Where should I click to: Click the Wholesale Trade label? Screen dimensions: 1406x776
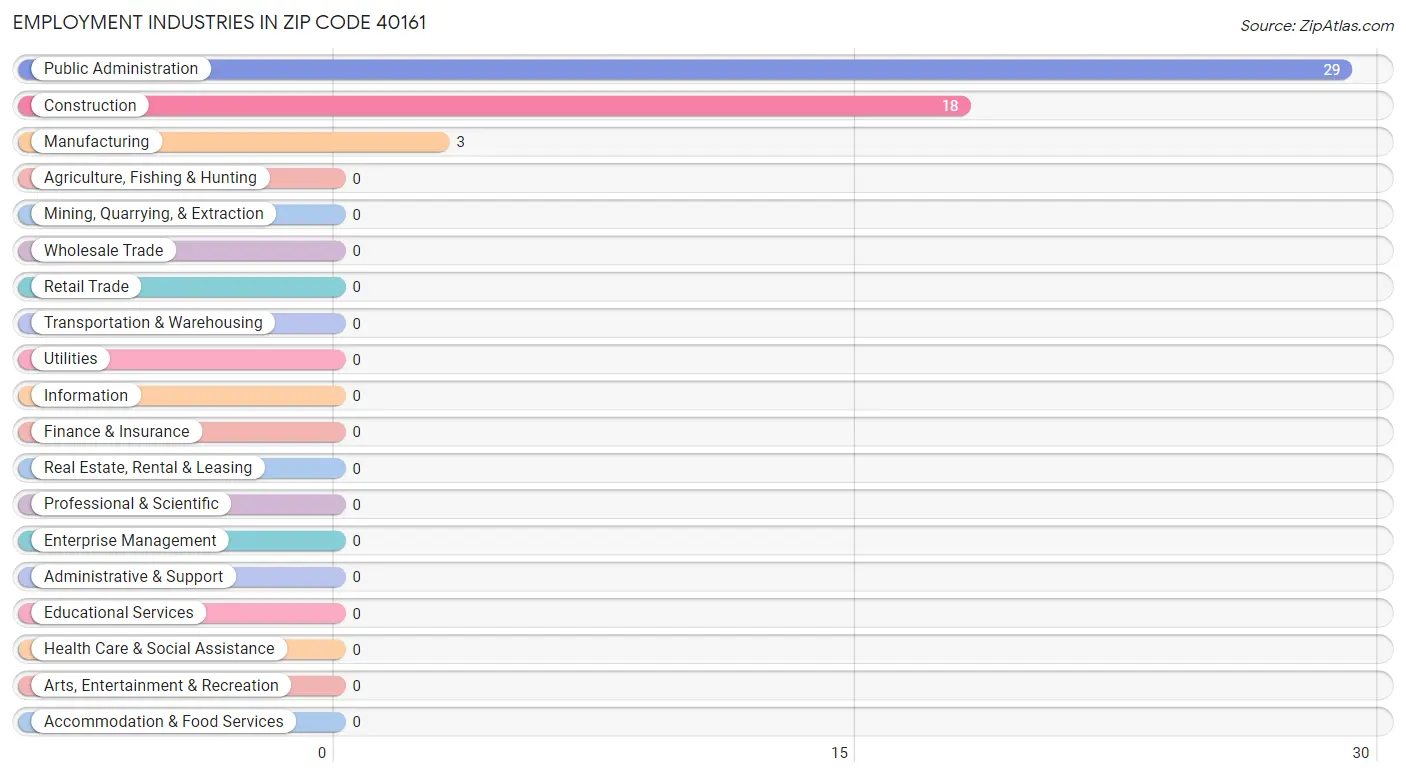(x=103, y=250)
